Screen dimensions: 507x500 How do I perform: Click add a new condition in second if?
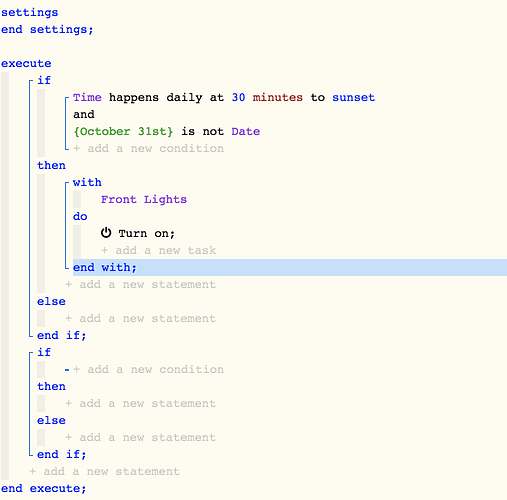[x=149, y=369]
